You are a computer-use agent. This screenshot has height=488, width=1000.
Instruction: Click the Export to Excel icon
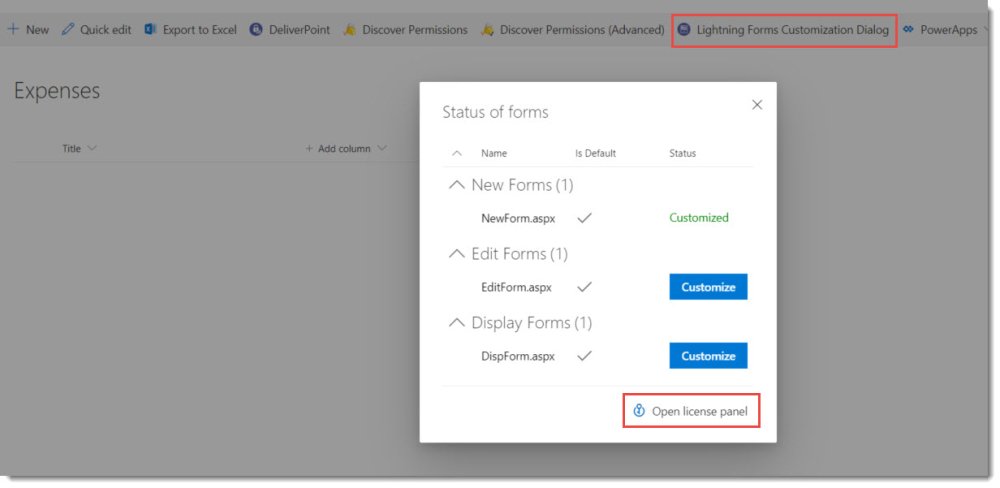(151, 29)
